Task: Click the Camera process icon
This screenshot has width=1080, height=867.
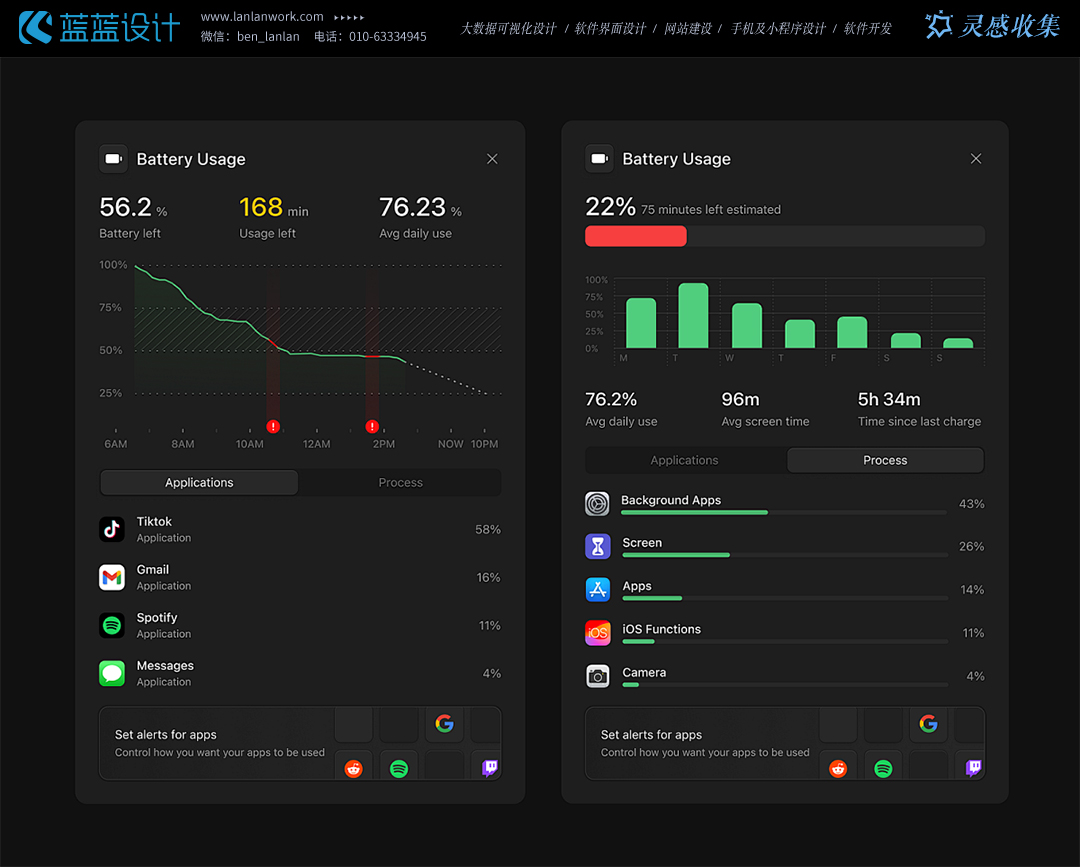Action: pyautogui.click(x=597, y=676)
